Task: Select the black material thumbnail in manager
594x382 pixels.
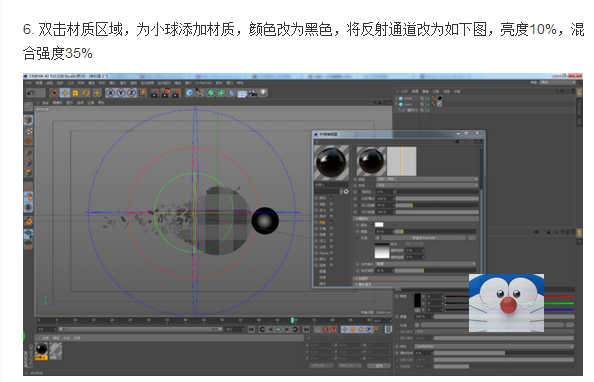Action: click(41, 350)
